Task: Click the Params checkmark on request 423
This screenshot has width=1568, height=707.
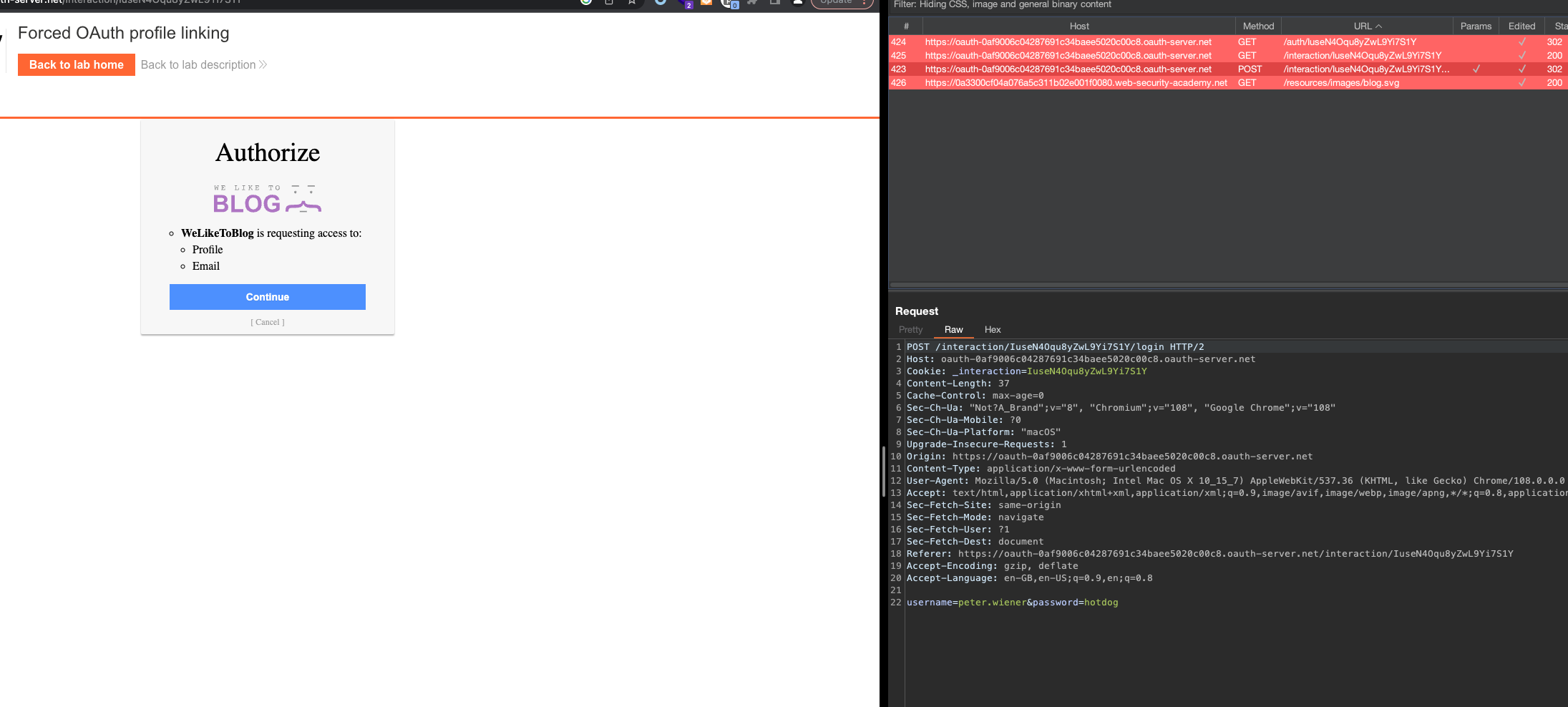Action: [x=1476, y=69]
